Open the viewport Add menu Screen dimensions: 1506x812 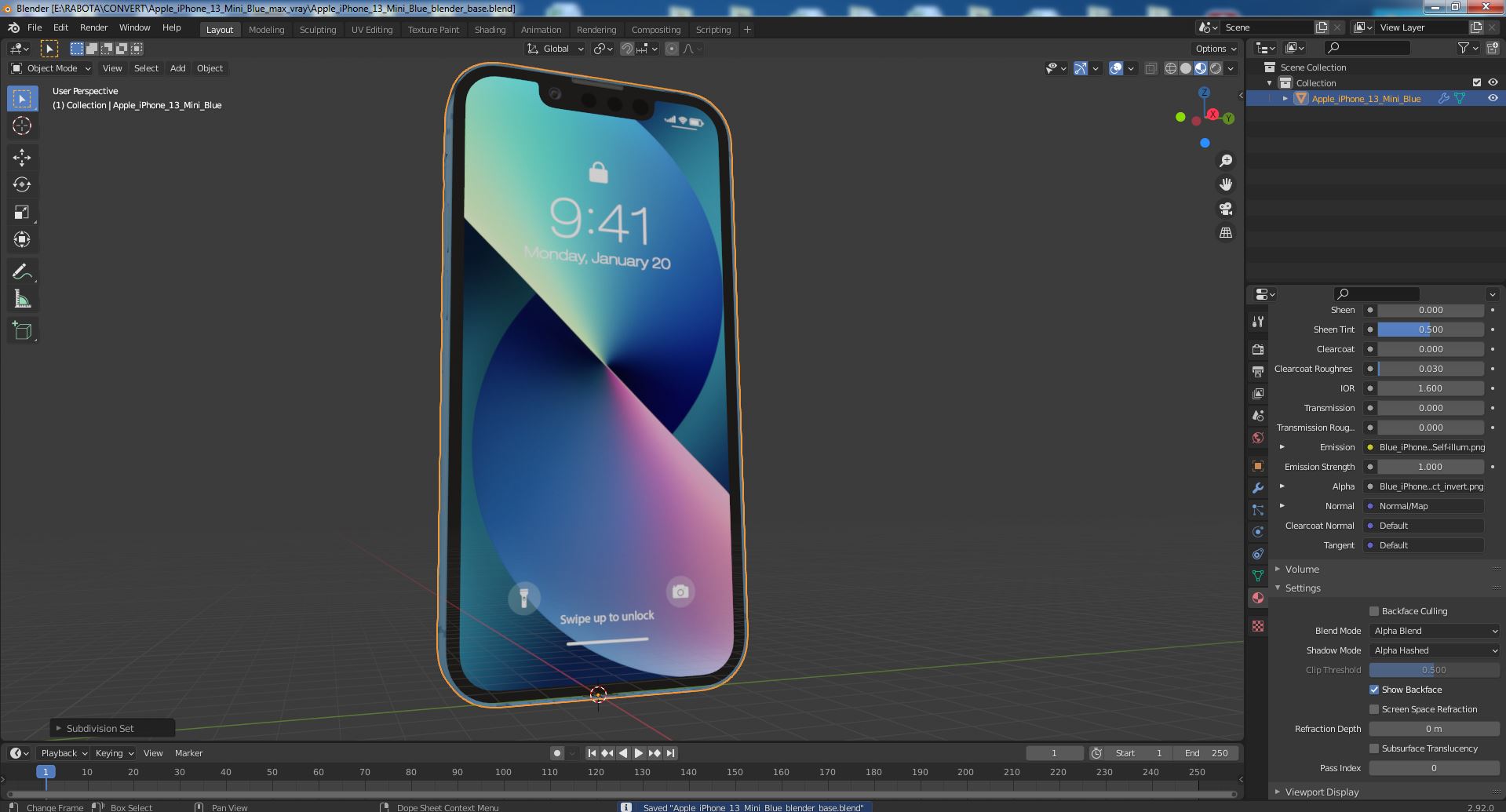(178, 68)
